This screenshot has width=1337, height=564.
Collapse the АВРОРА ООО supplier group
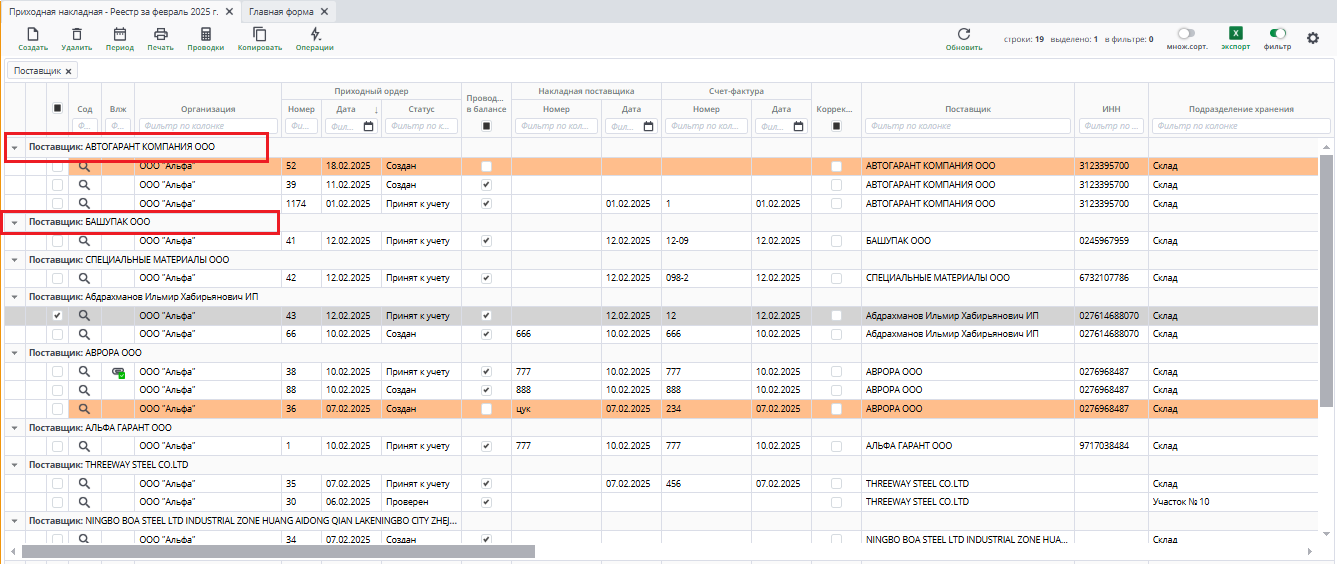[x=15, y=353]
